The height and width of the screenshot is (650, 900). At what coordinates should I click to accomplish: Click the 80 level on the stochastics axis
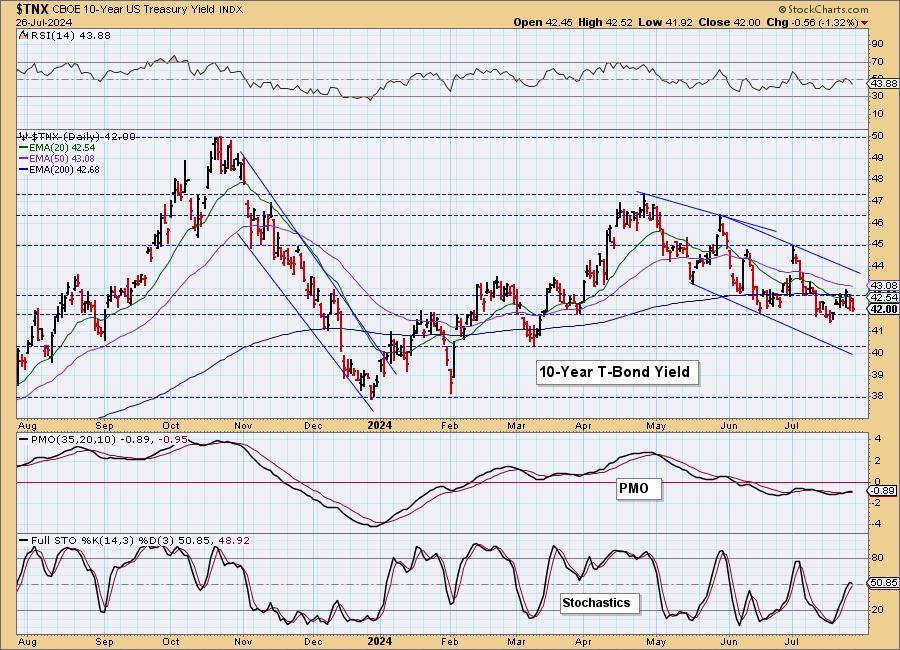(878, 558)
